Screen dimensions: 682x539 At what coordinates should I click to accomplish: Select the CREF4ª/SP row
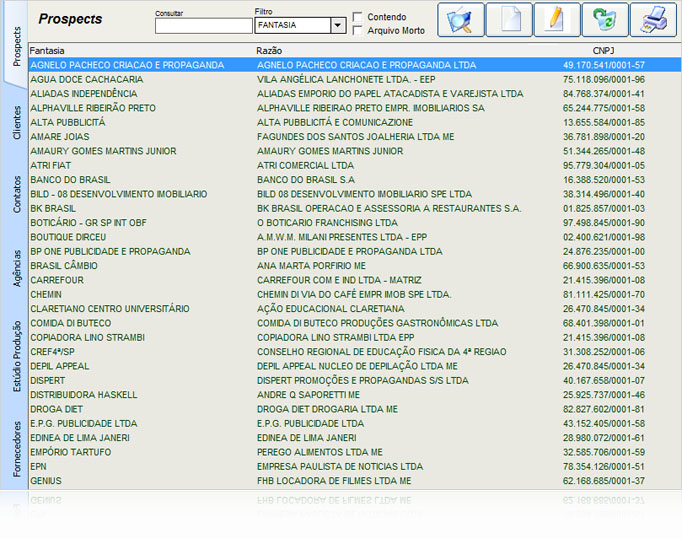click(354, 352)
